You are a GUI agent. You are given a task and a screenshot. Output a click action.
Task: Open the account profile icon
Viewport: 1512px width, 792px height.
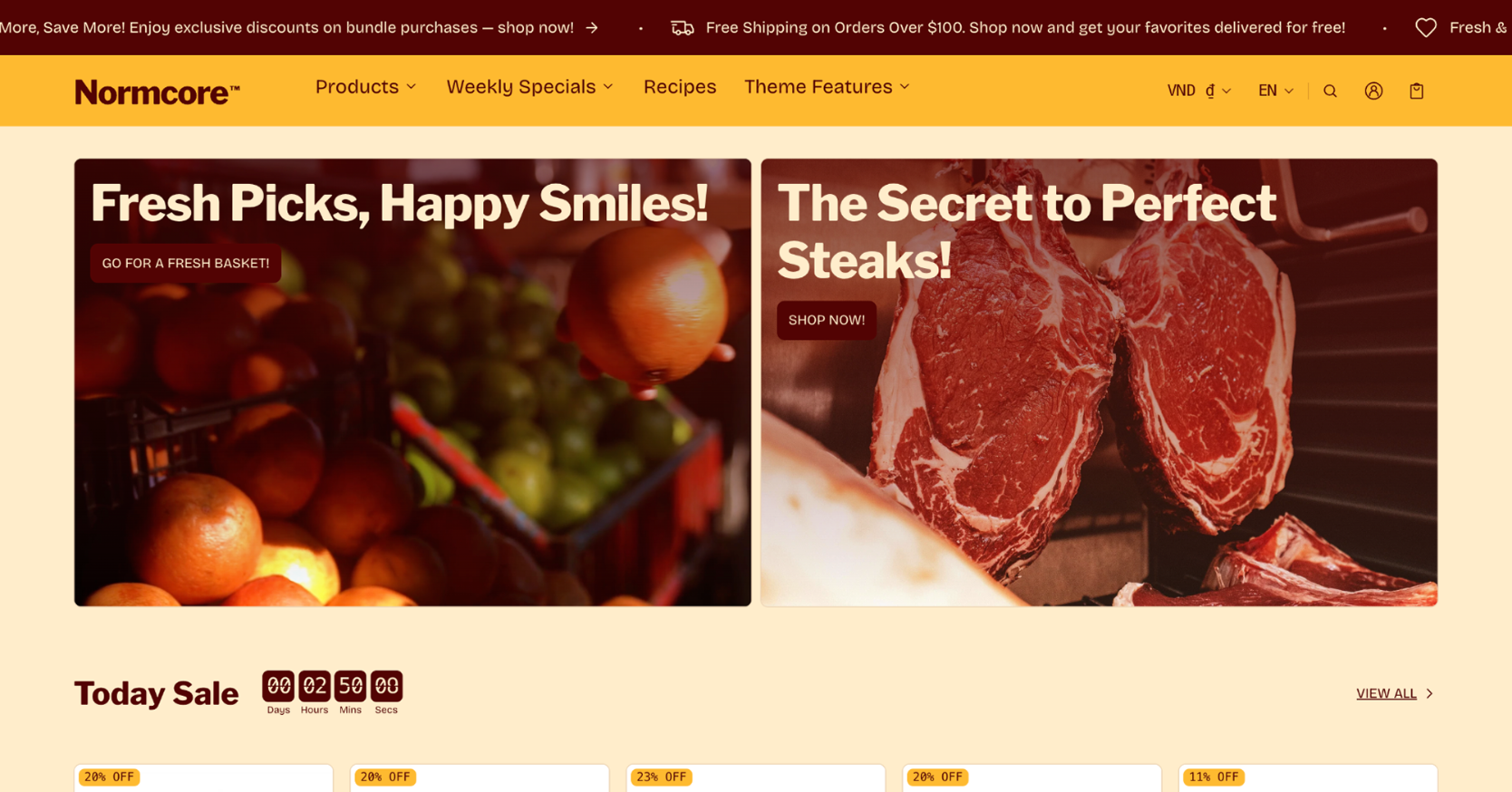pos(1373,91)
